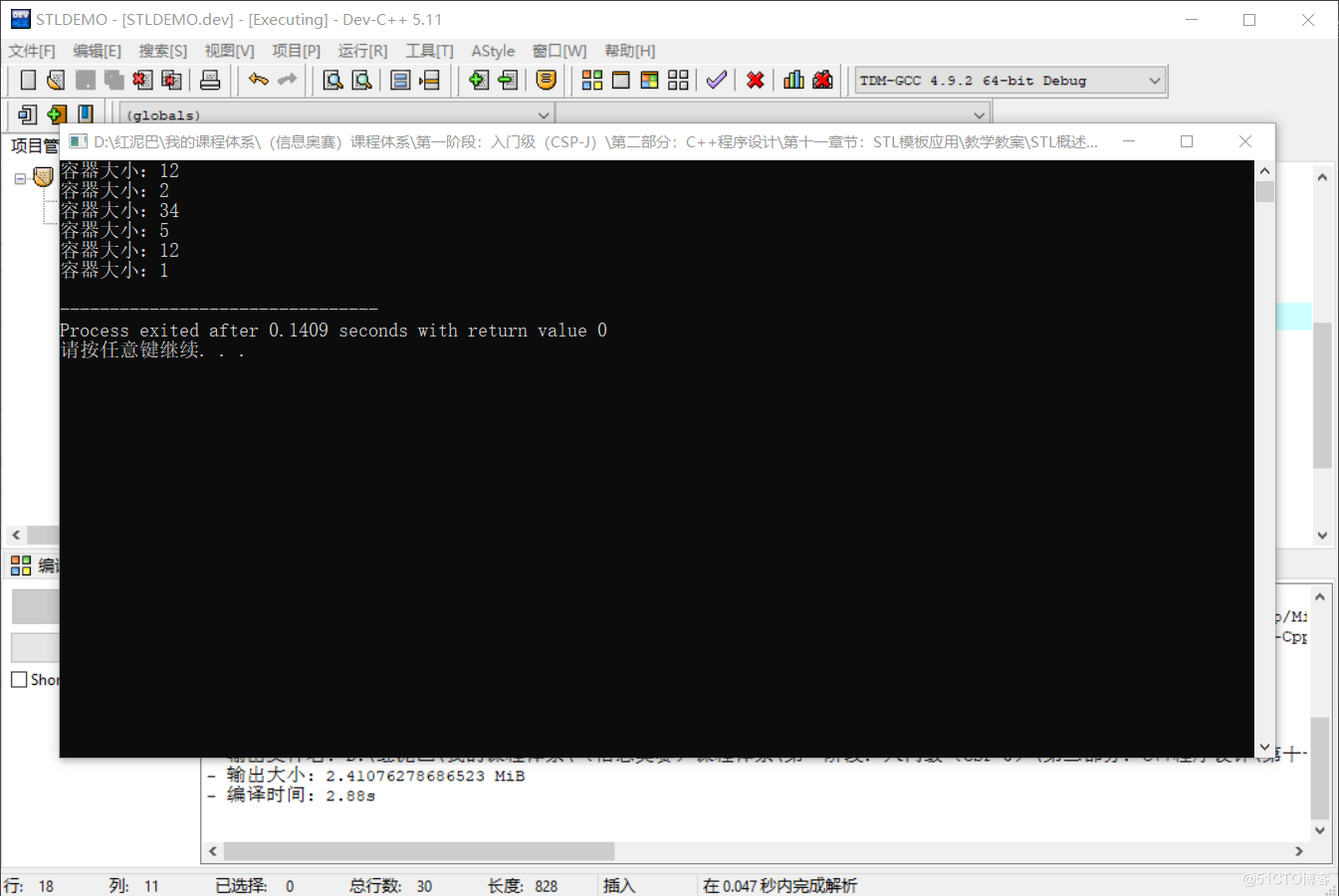Open the 搜索[S] menu

[x=162, y=51]
